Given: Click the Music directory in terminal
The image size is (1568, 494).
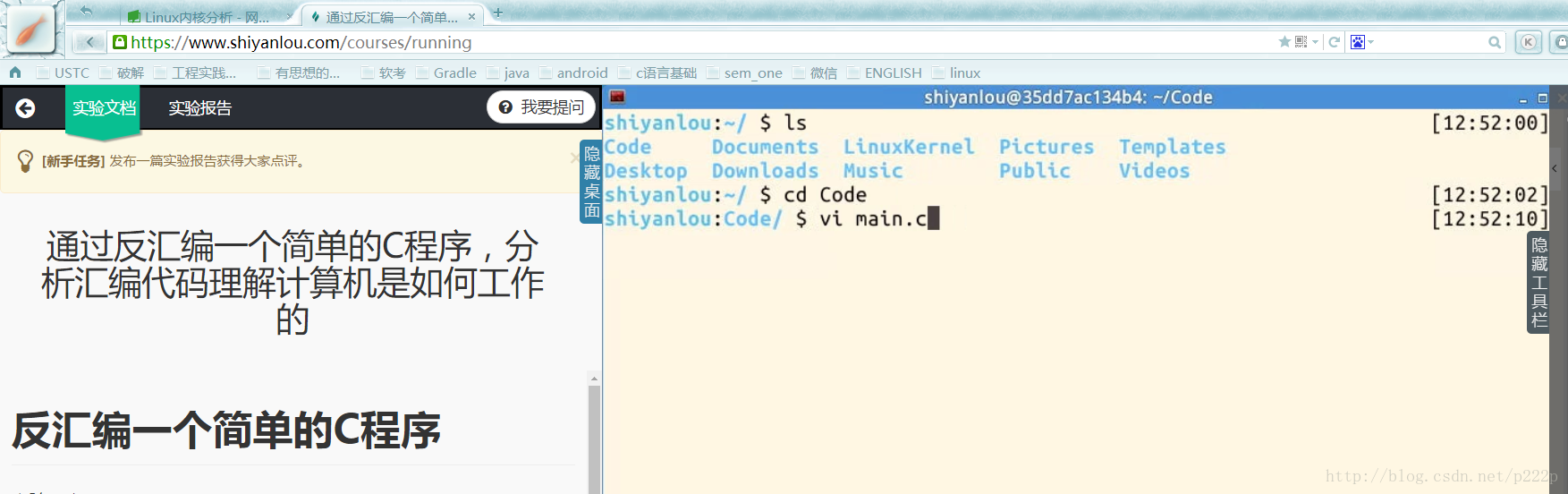Looking at the screenshot, I should tap(873, 171).
